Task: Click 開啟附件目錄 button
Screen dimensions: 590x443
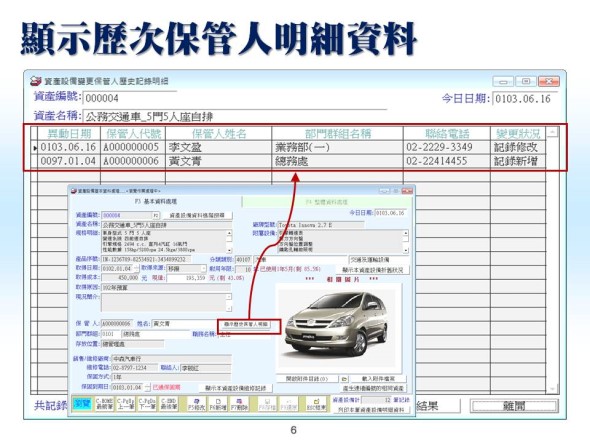Action: pos(307,378)
